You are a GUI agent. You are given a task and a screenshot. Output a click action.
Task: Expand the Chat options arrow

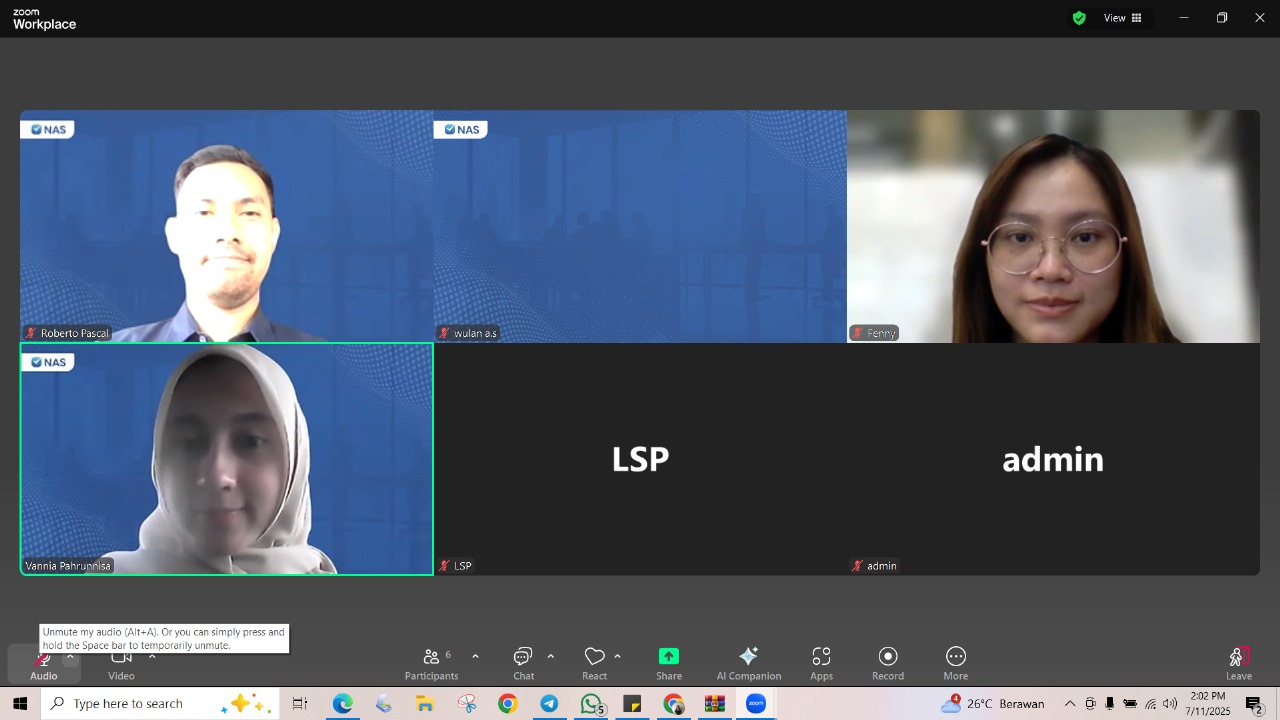(x=550, y=656)
